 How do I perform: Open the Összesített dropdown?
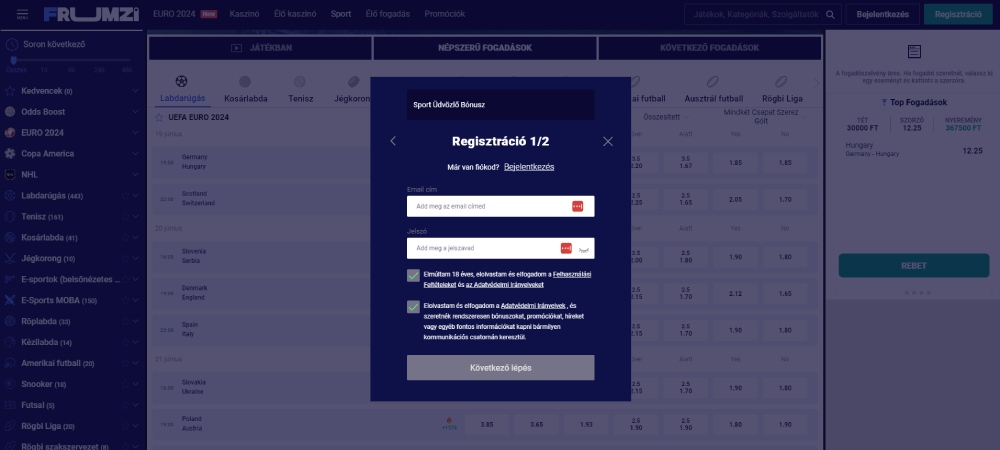click(665, 117)
